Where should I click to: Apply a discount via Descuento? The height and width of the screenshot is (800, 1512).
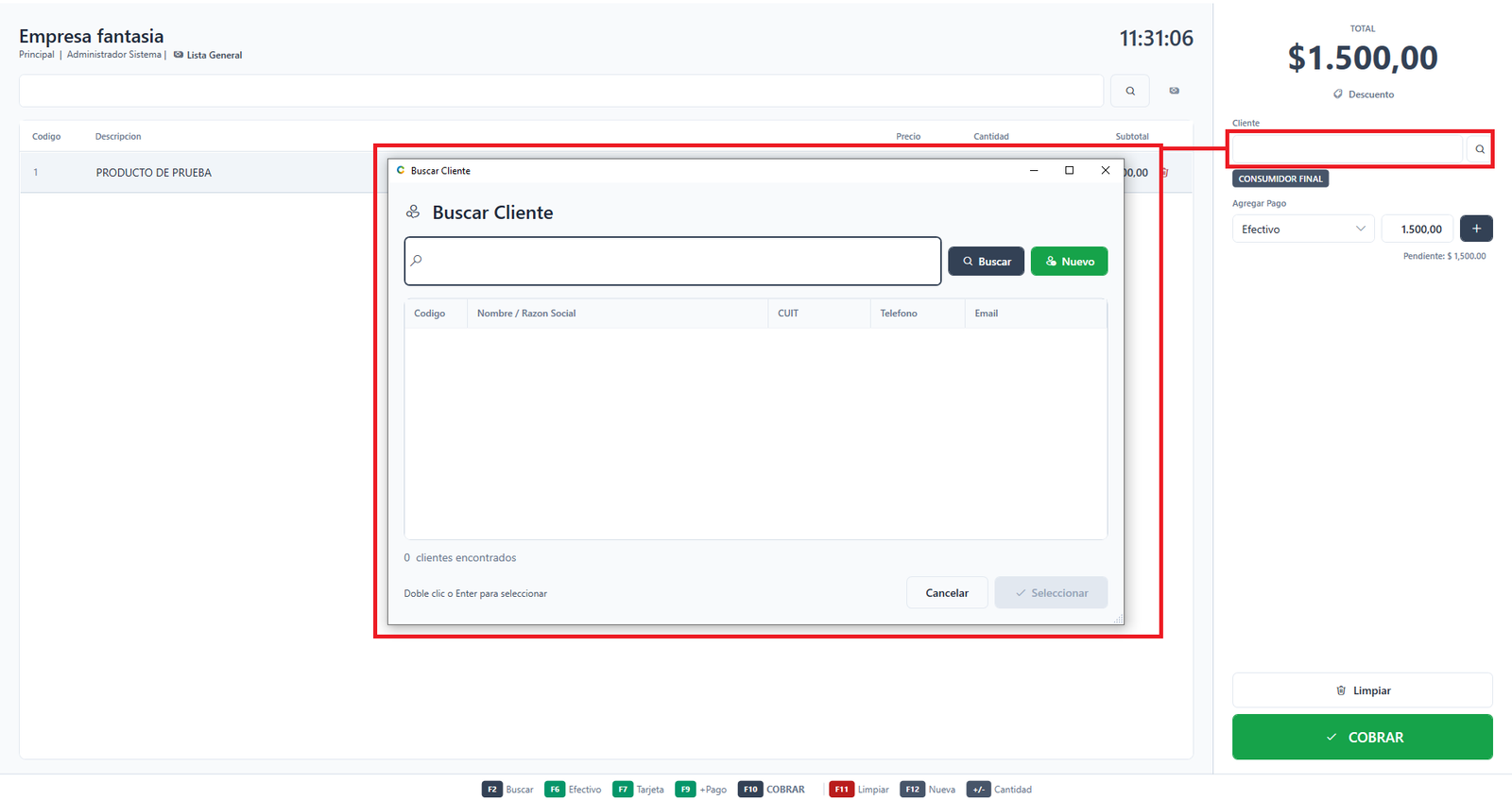(1363, 94)
